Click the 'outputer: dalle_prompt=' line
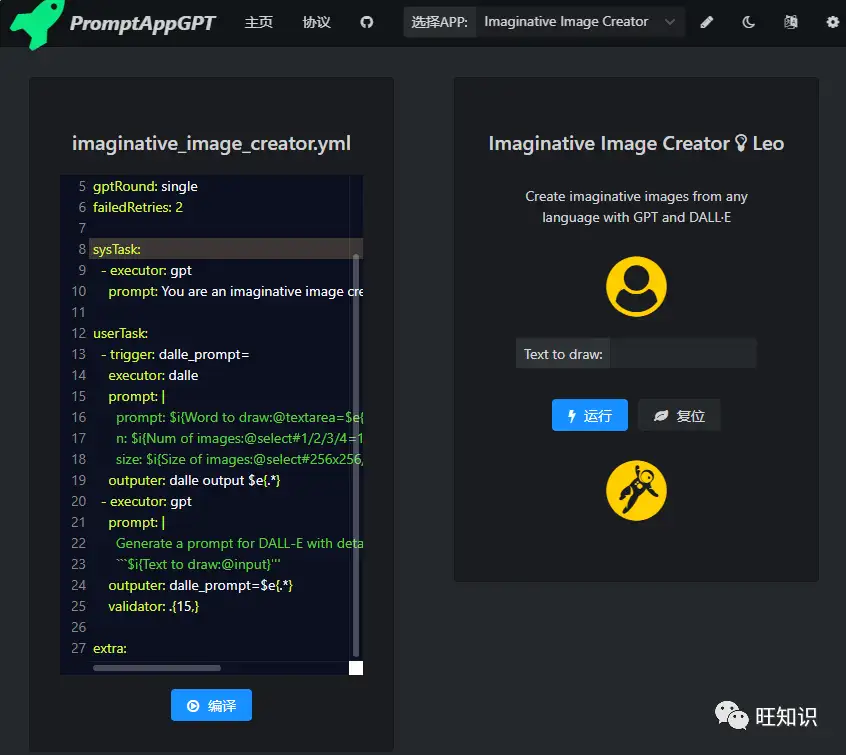The image size is (846, 755). click(200, 585)
